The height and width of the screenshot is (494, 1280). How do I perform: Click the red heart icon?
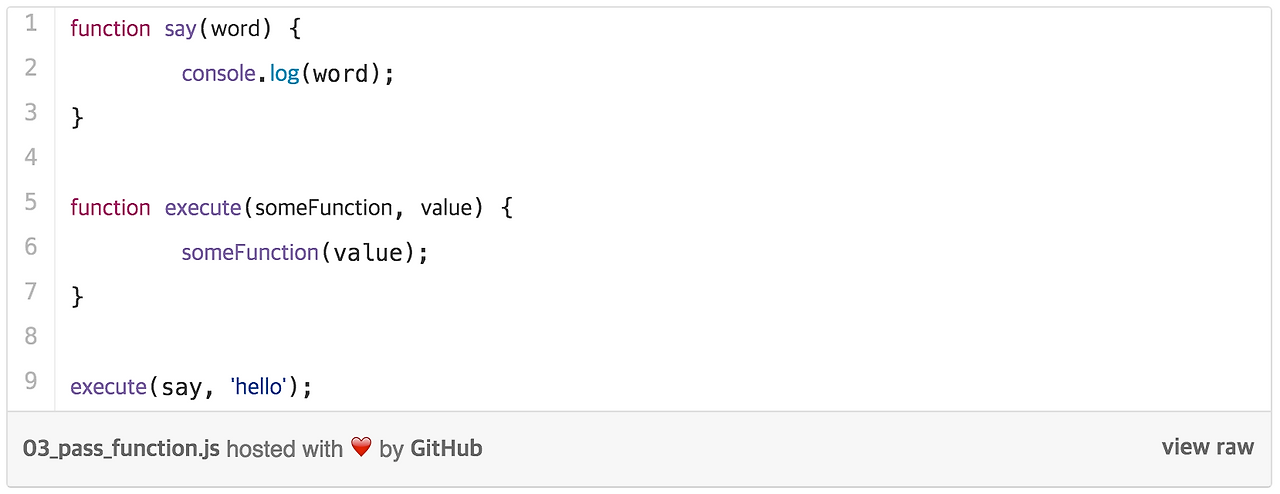(361, 448)
